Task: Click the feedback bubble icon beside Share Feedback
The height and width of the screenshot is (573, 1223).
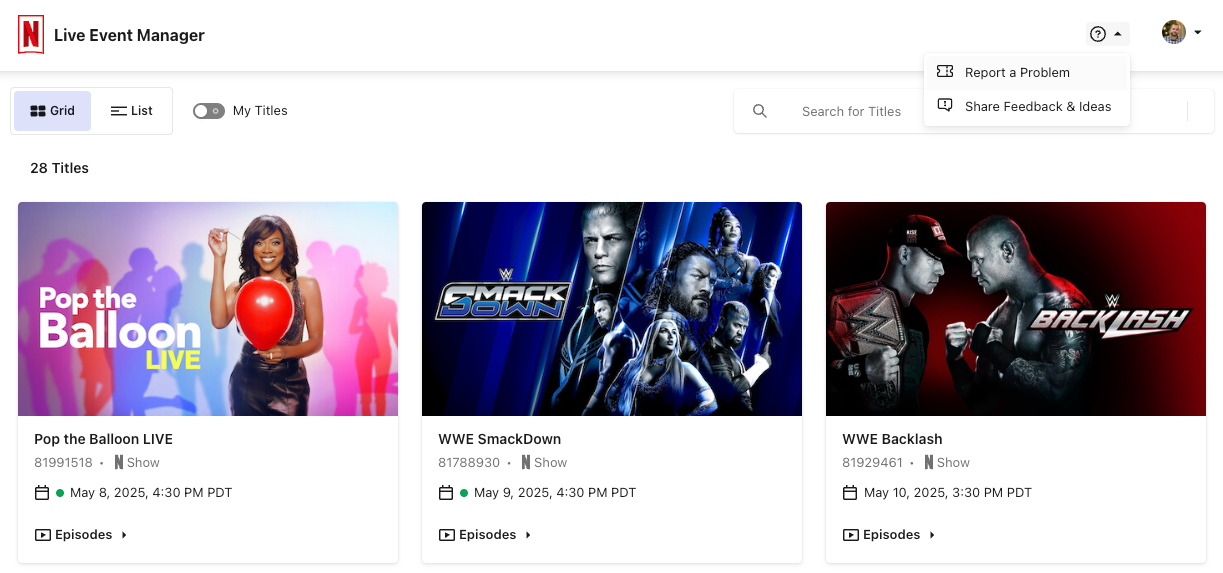Action: coord(945,105)
